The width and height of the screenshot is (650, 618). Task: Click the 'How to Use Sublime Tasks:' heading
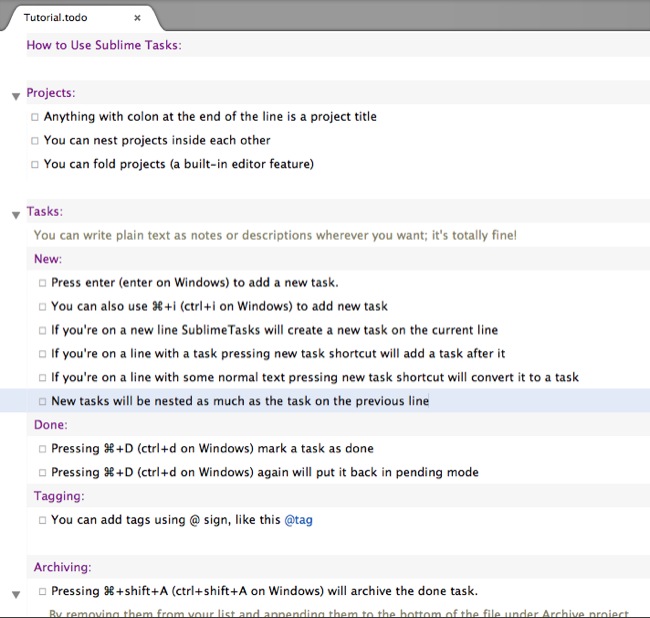(104, 45)
